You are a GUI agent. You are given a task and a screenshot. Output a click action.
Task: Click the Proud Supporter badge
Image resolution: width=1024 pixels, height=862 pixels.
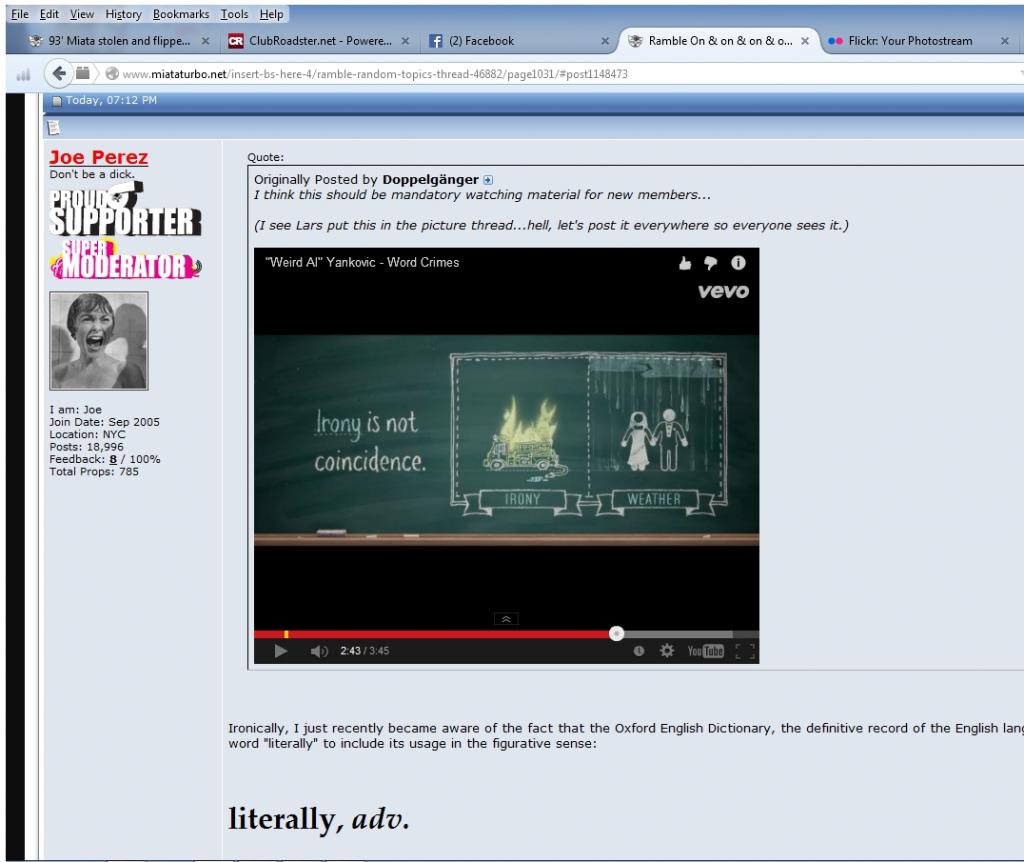(x=125, y=209)
